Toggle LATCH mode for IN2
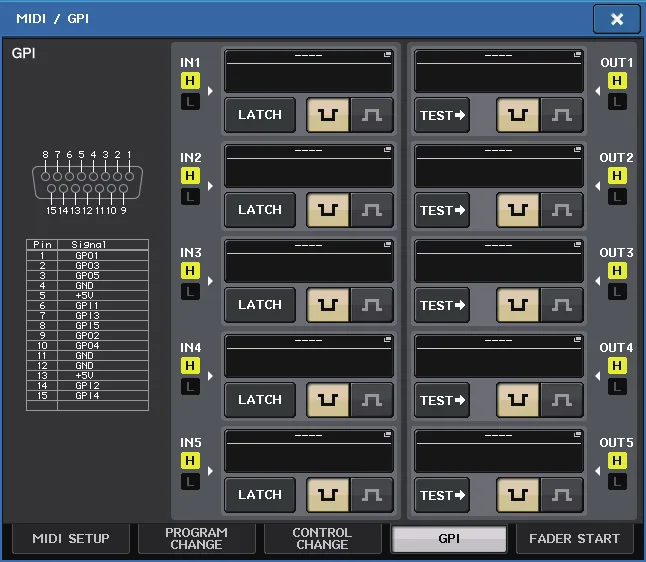 [x=260, y=210]
